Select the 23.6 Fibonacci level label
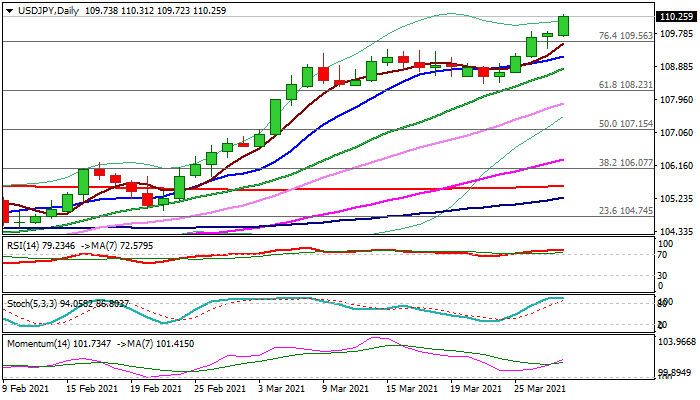This screenshot has height=400, width=700. (625, 211)
